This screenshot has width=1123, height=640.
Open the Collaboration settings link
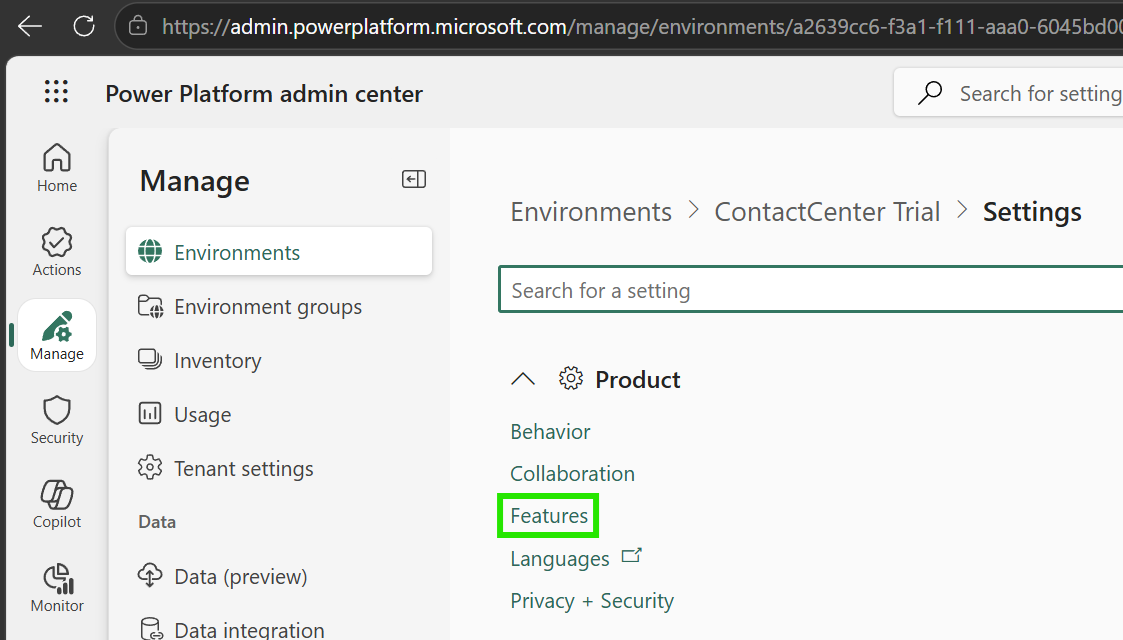click(572, 473)
